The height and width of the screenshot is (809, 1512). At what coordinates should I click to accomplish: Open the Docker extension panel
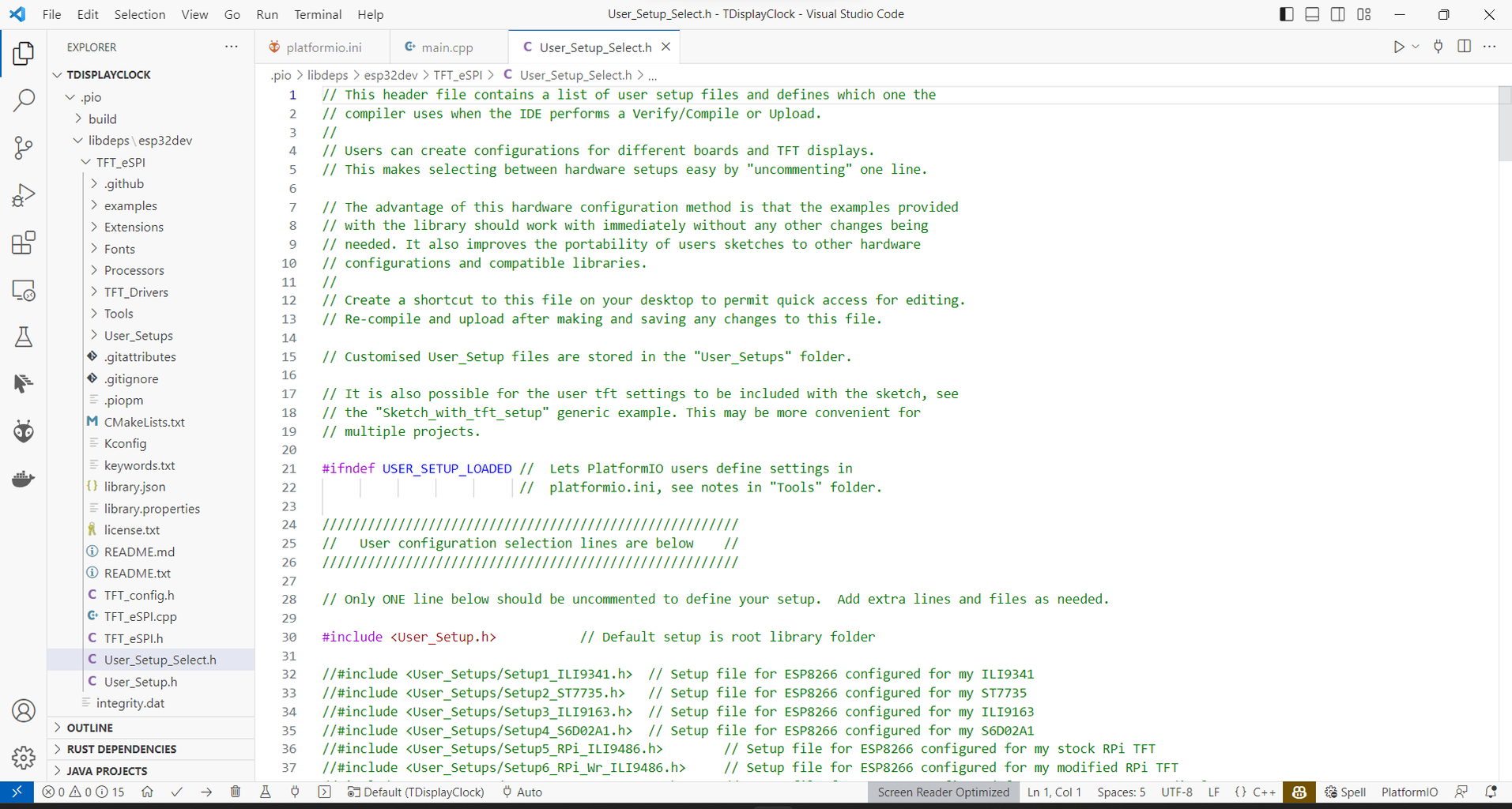coord(24,478)
